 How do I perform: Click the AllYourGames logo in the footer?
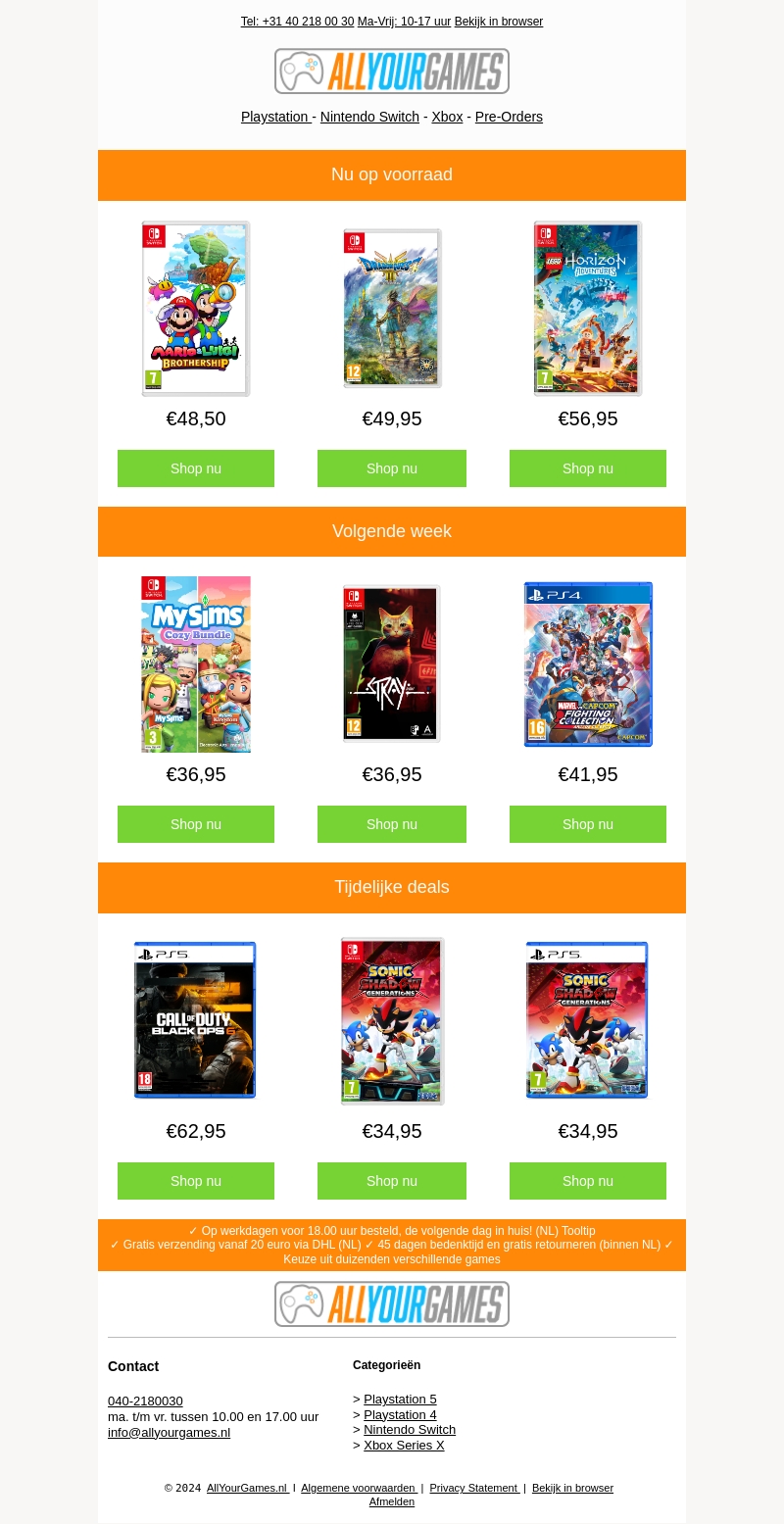pos(392,1304)
